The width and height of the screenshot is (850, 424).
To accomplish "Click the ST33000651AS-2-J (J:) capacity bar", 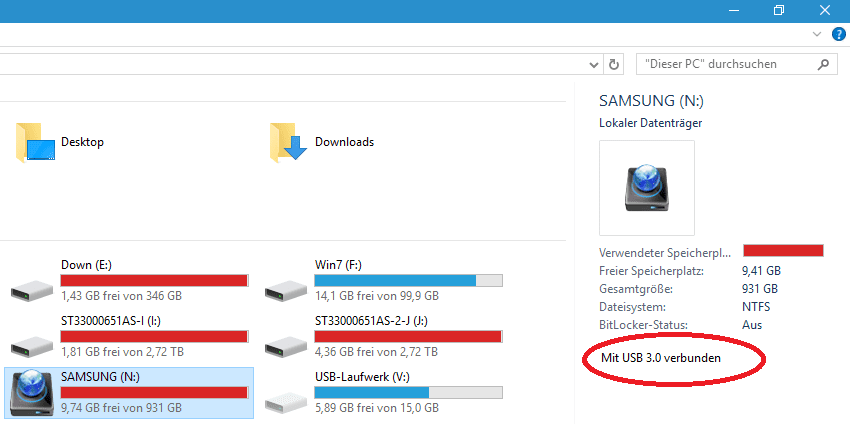I will tap(408, 336).
